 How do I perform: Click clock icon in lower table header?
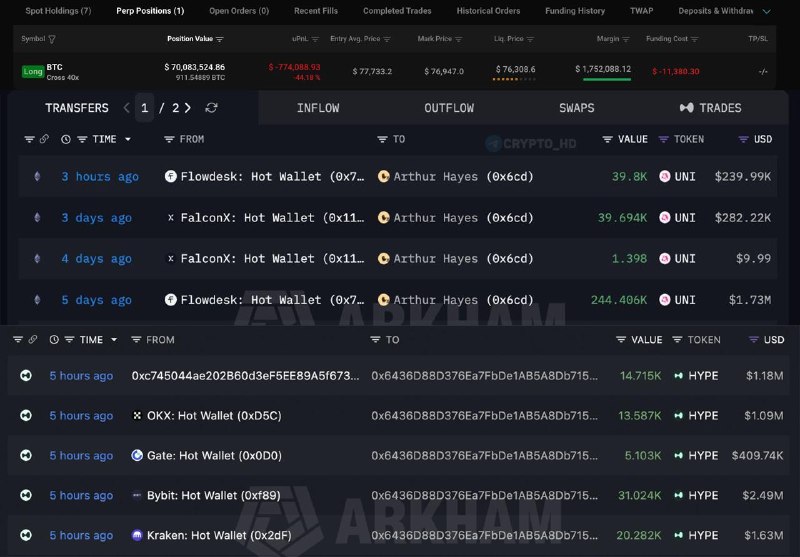point(54,340)
